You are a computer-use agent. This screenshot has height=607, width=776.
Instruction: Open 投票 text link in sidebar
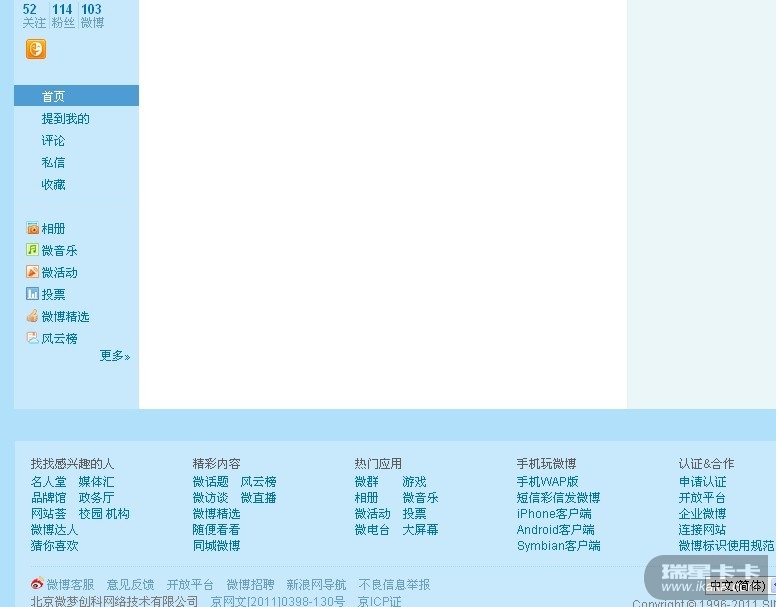(x=53, y=294)
